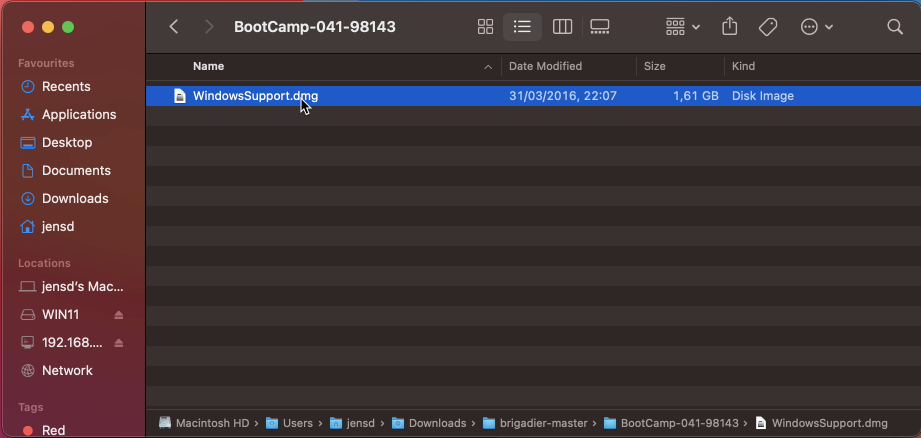921x438 pixels.
Task: Open Documents in sidebar
Action: [x=65, y=171]
